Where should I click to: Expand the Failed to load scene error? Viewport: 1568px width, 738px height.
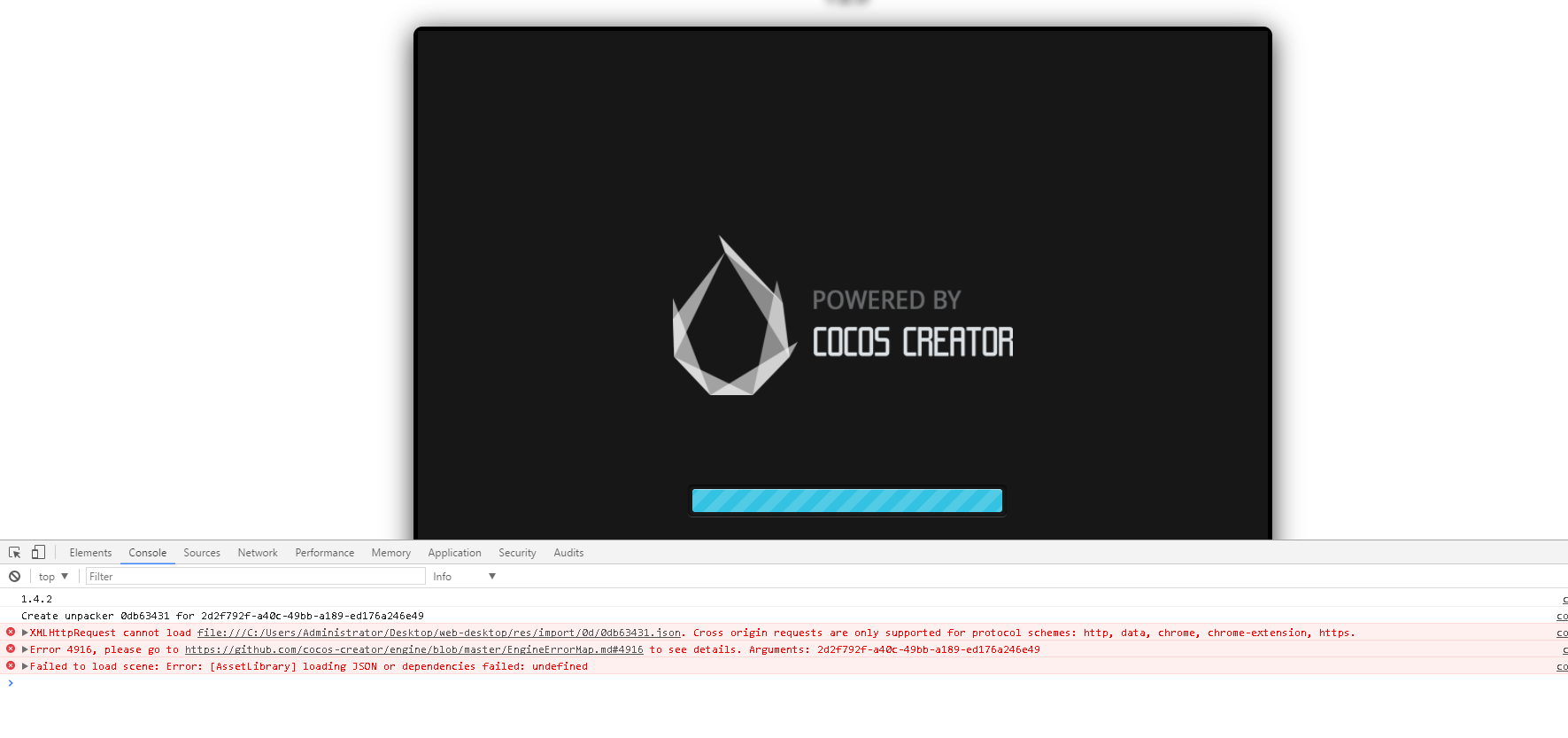[x=25, y=666]
